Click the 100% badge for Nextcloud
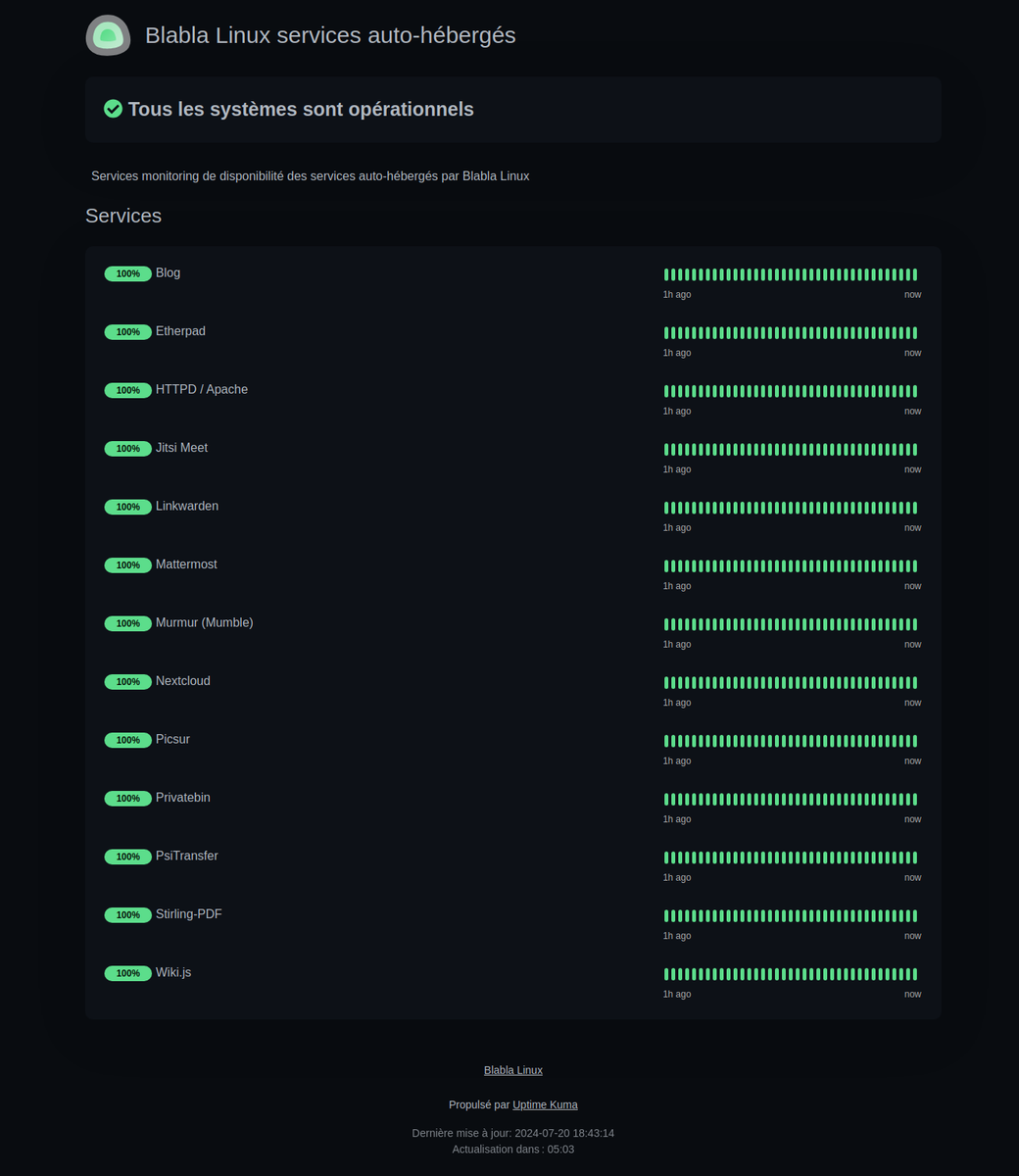1019x1176 pixels. [128, 682]
